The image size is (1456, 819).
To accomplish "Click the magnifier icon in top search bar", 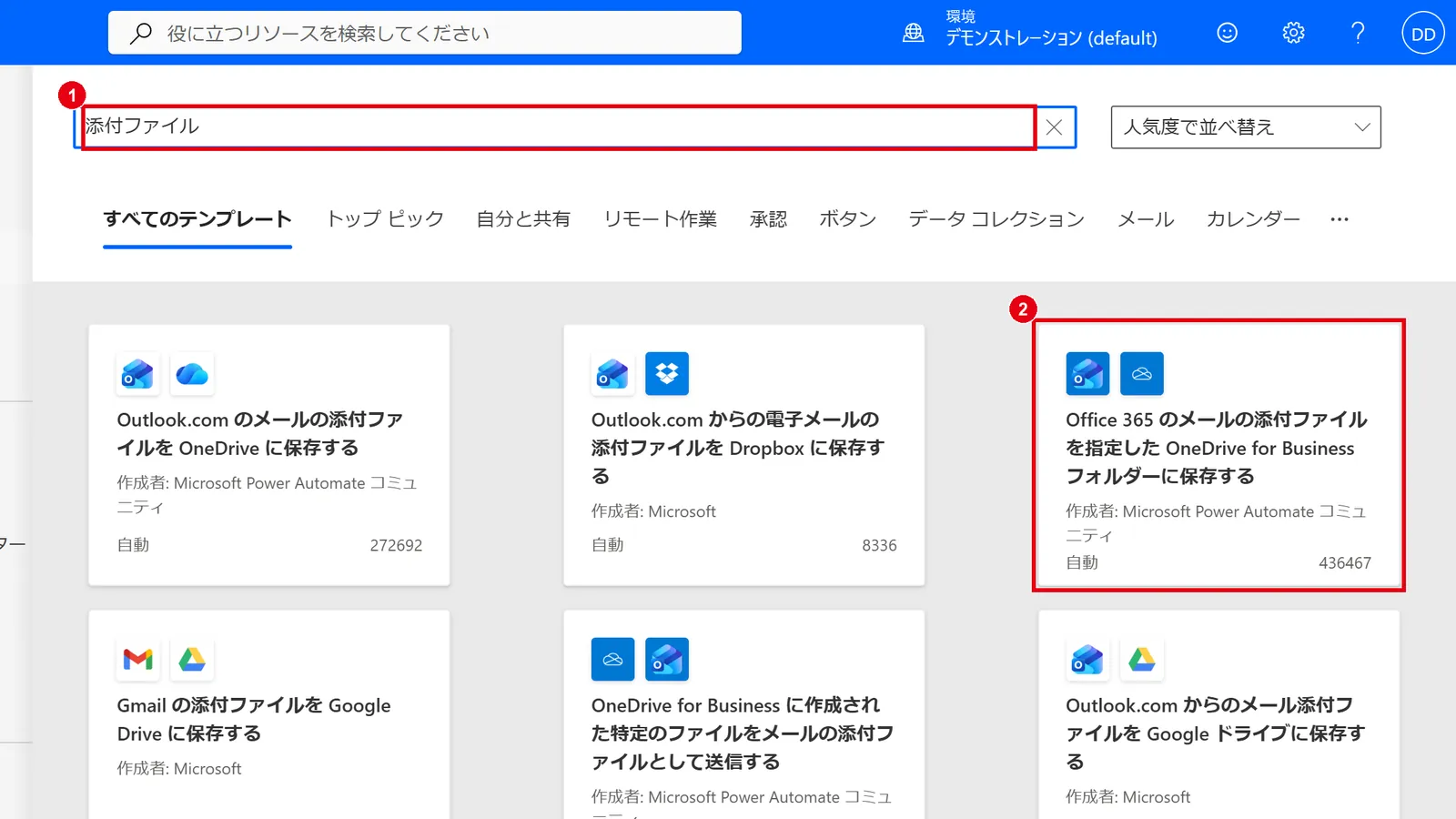I will pos(141,34).
